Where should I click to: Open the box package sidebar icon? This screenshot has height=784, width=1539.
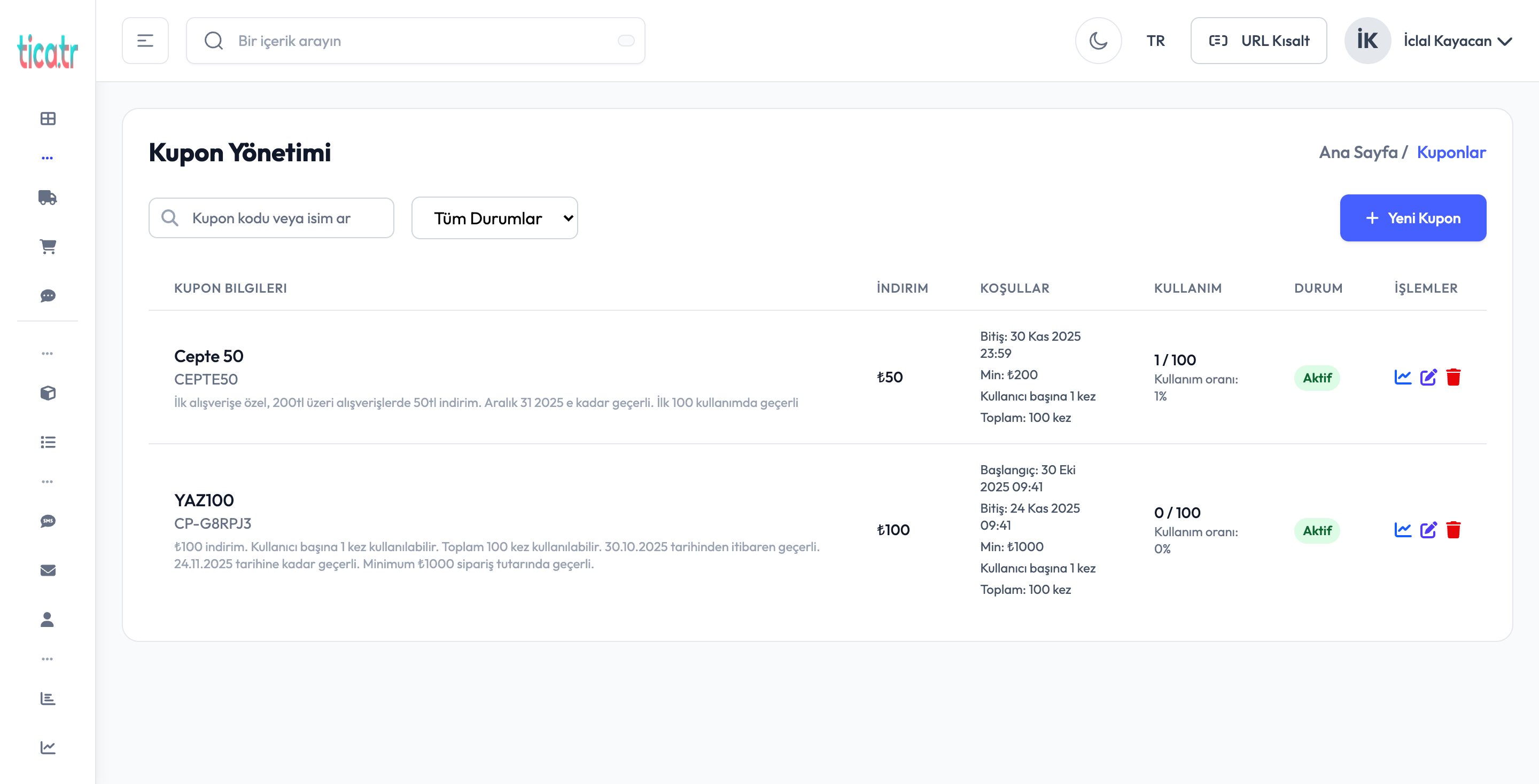coord(48,393)
